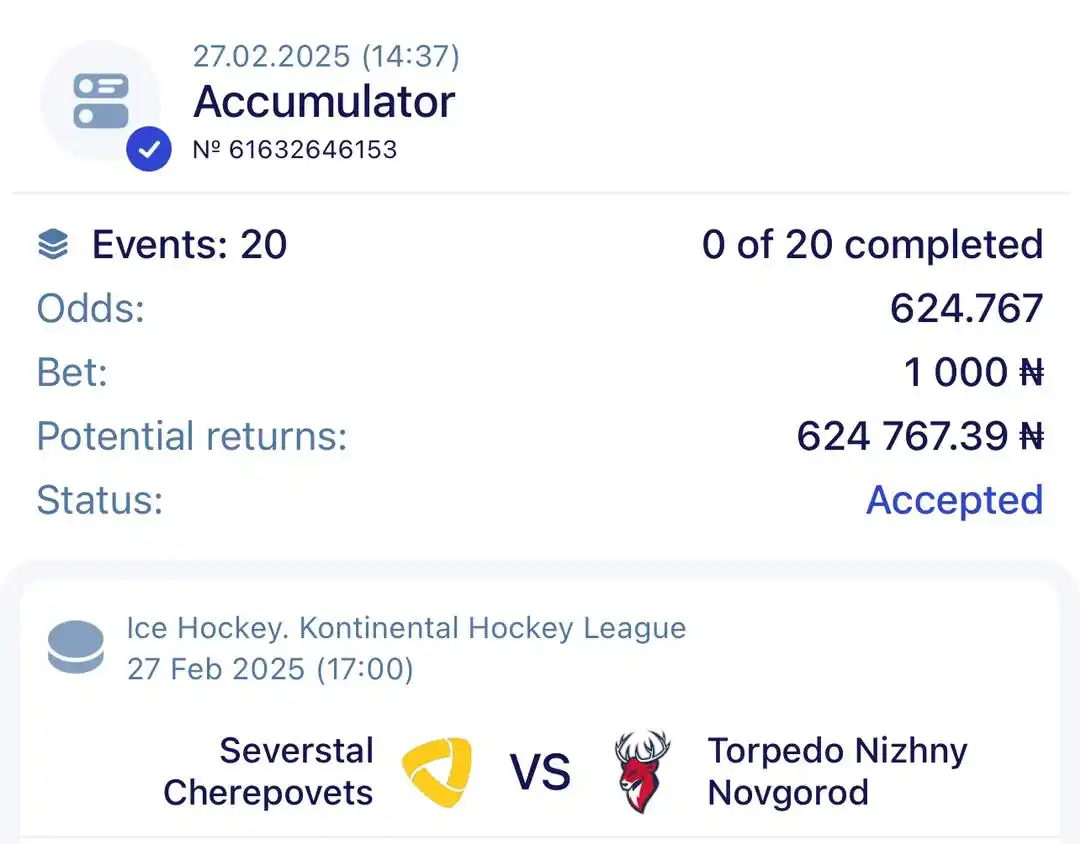Open the Kontinental Hockey League label
The height and width of the screenshot is (844, 1080).
[x=492, y=628]
